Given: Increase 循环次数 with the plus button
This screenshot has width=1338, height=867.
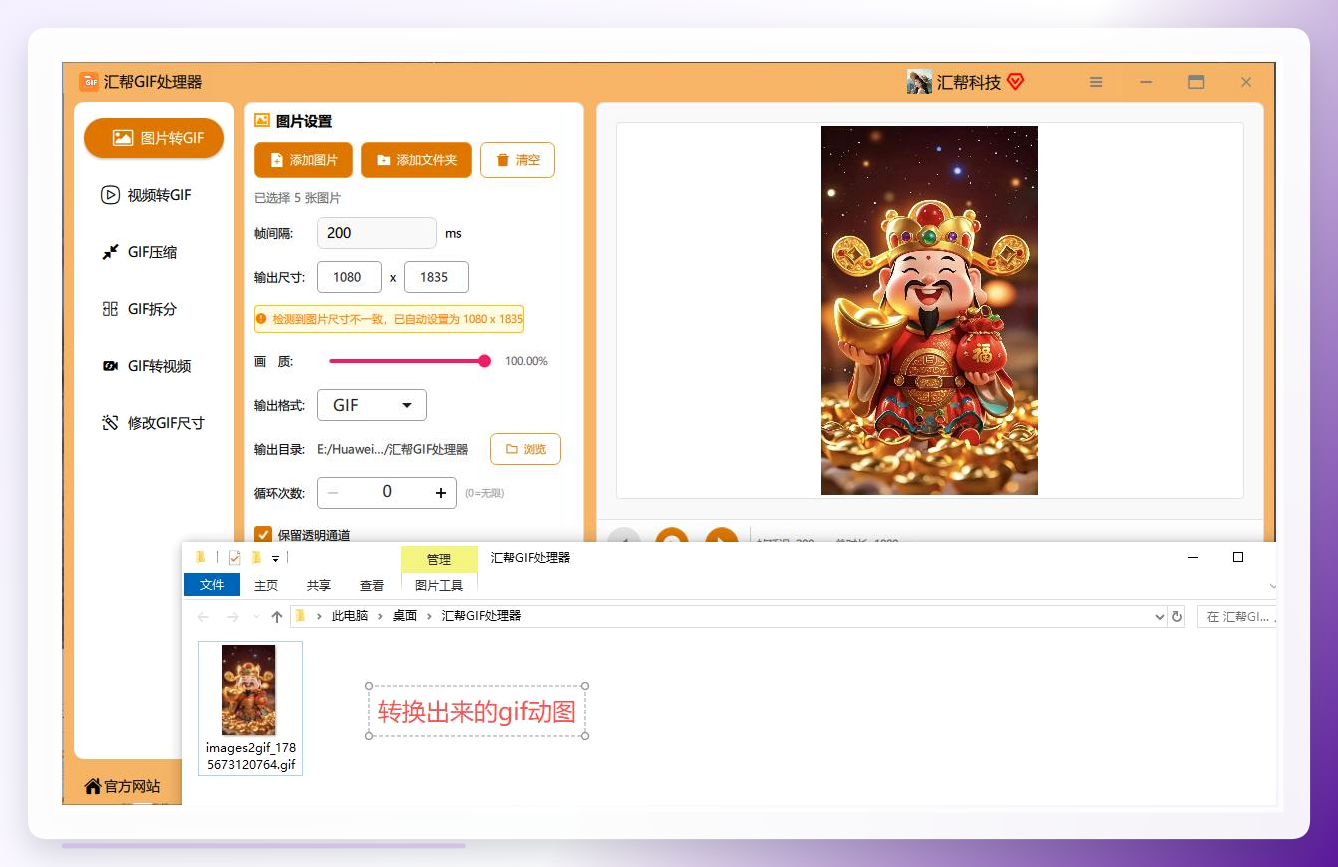Looking at the screenshot, I should (x=440, y=493).
